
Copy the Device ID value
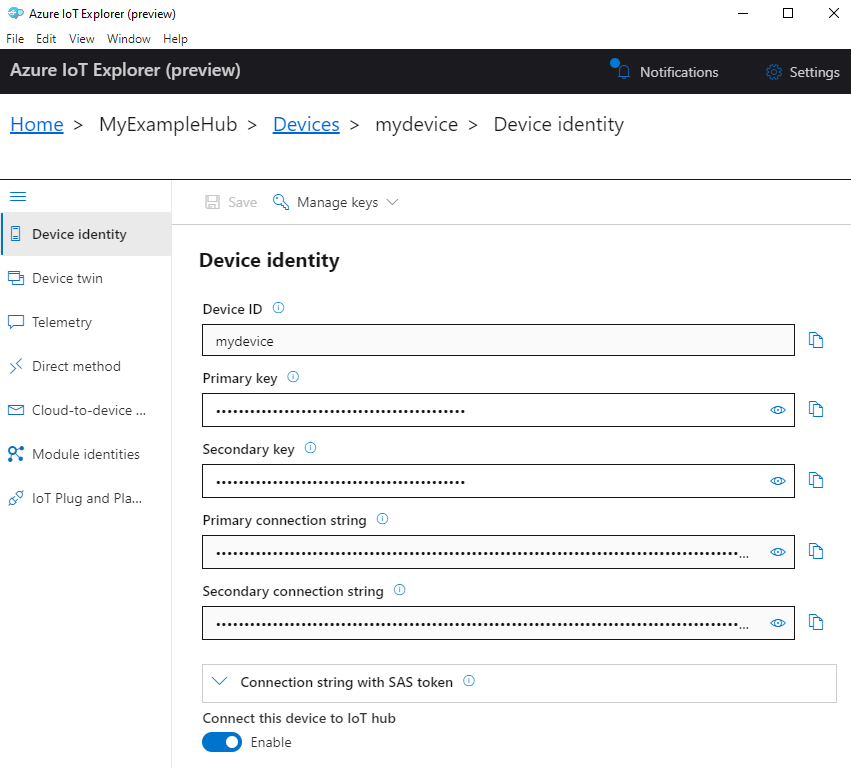816,340
